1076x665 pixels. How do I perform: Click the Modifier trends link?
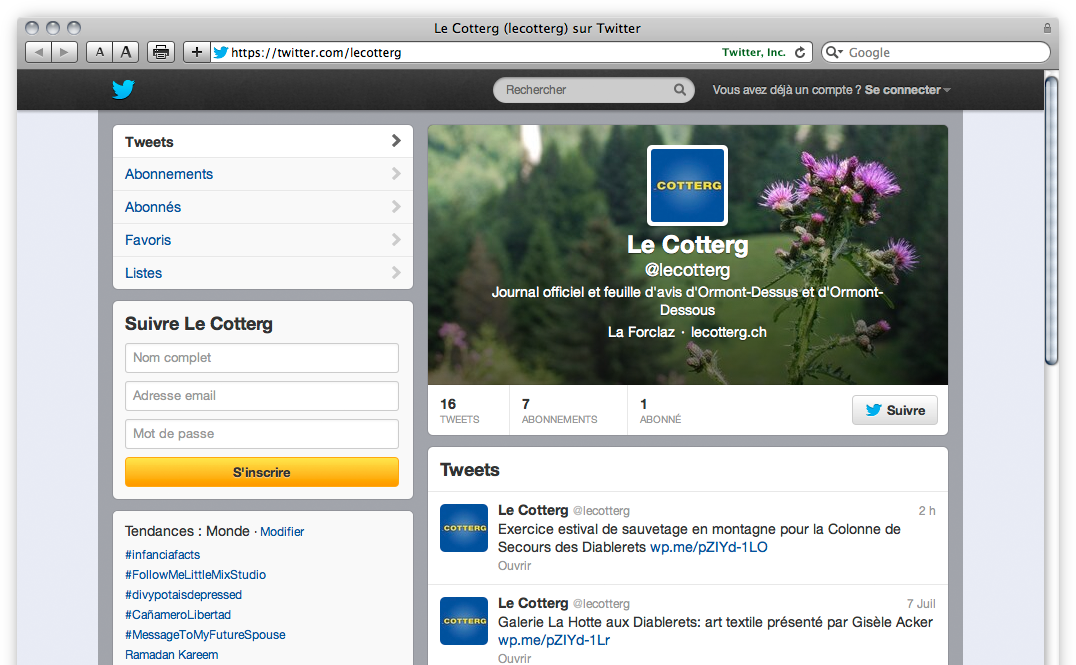click(x=282, y=532)
